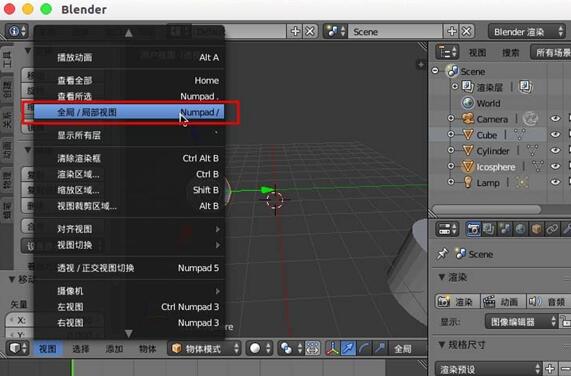Image resolution: width=571 pixels, height=376 pixels.
Task: Open the Blender 渲染 engine dropdown
Action: pyautogui.click(x=527, y=32)
